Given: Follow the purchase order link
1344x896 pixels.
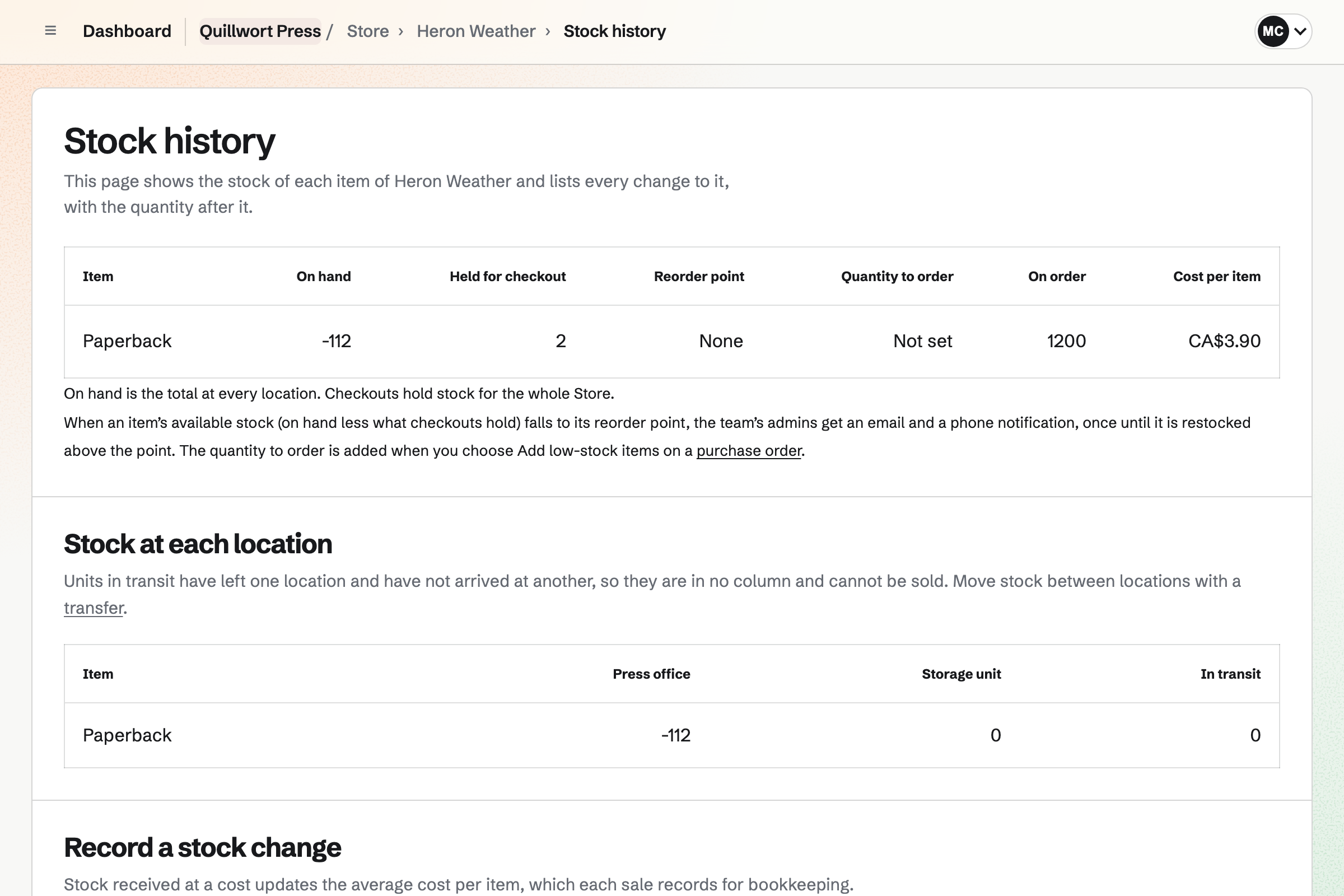Looking at the screenshot, I should [x=749, y=451].
